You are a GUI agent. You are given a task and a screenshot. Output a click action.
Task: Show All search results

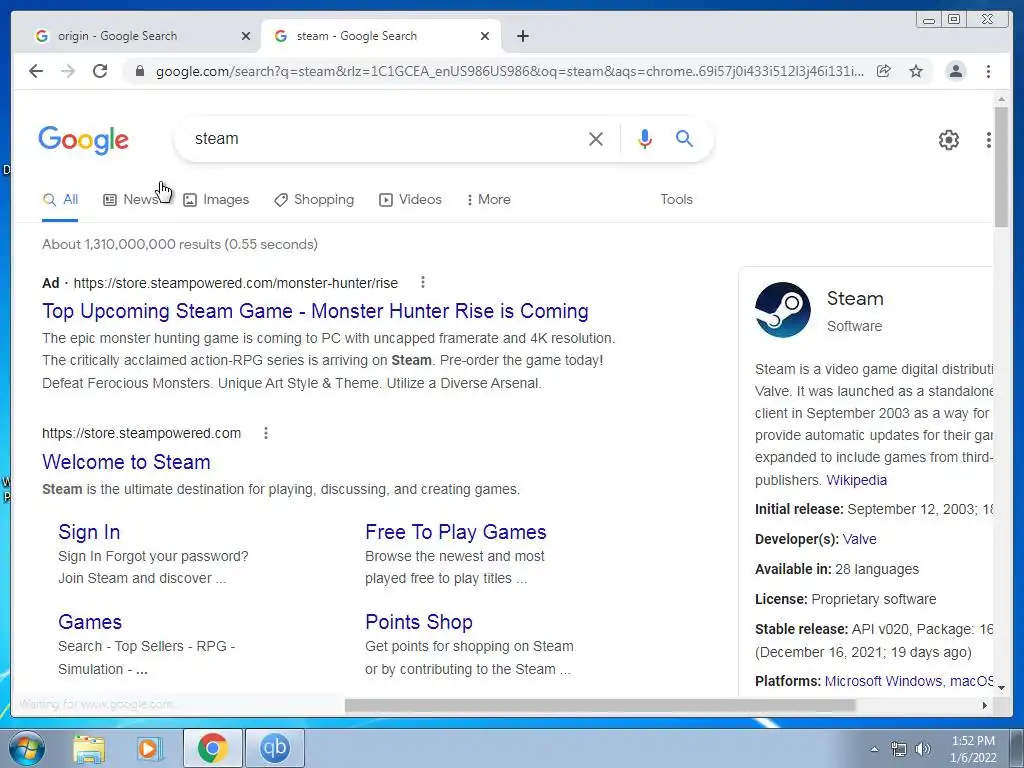pos(60,199)
